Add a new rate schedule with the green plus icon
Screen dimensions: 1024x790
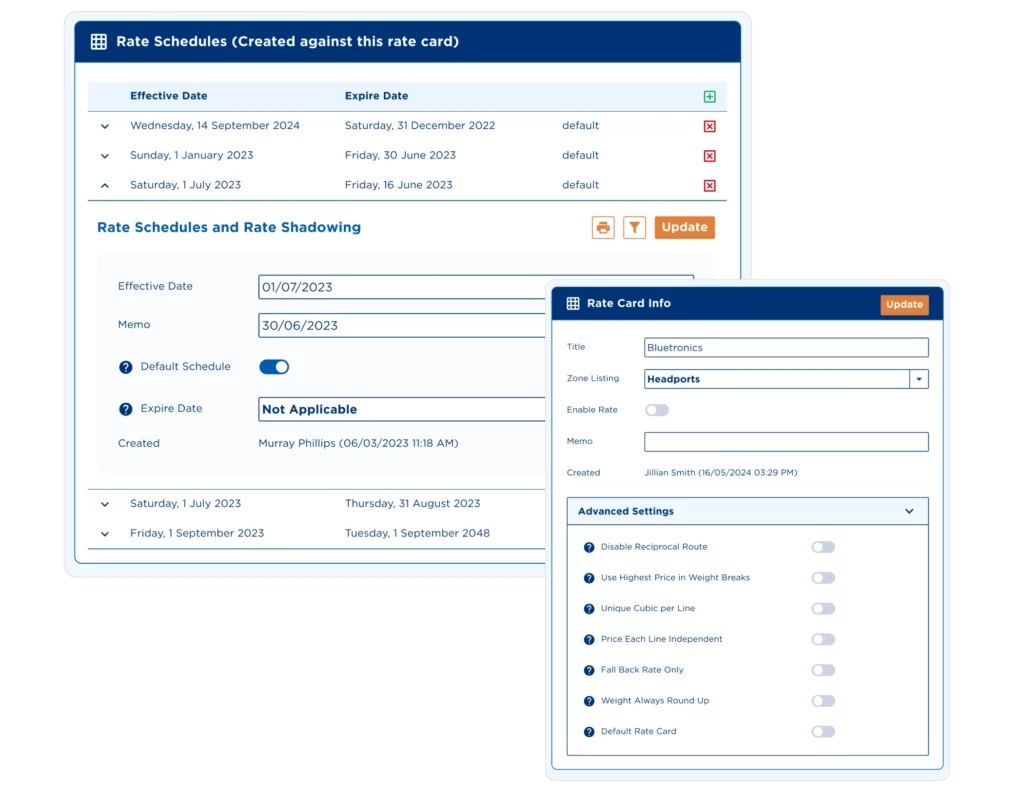pyautogui.click(x=710, y=96)
